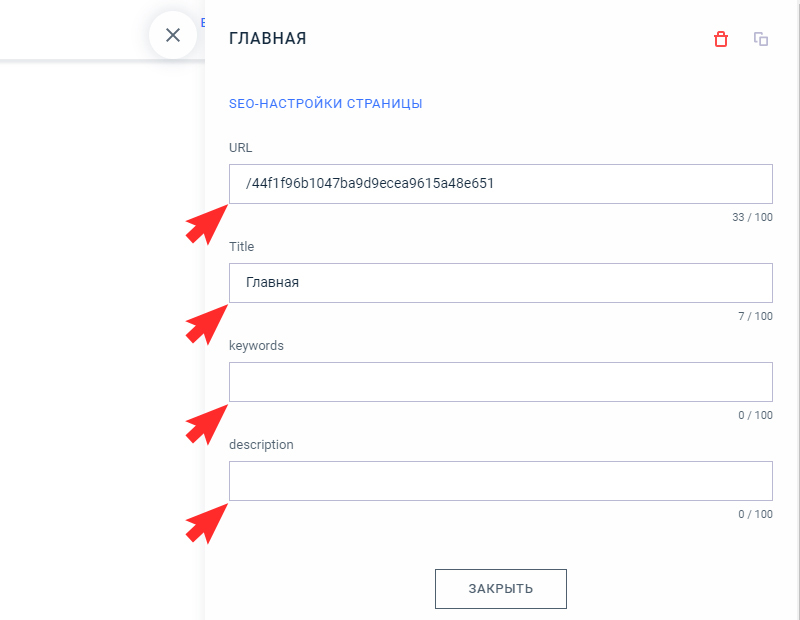Click into the Title field containing Главная

click(501, 283)
